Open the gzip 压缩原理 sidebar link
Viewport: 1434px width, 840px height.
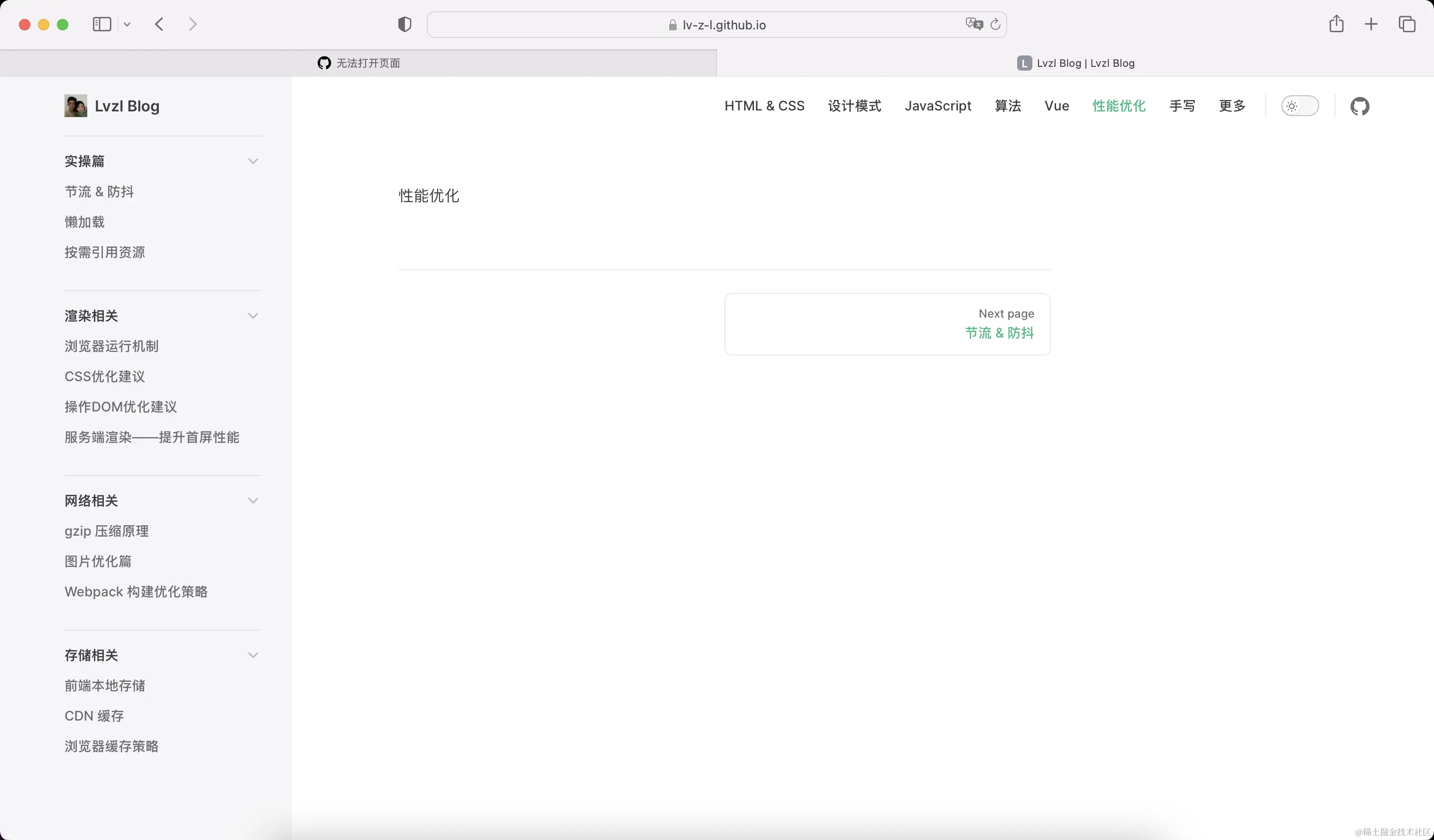106,531
